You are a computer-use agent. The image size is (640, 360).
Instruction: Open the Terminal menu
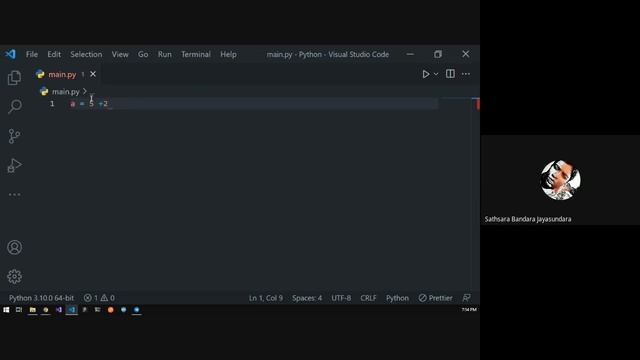[x=196, y=54]
